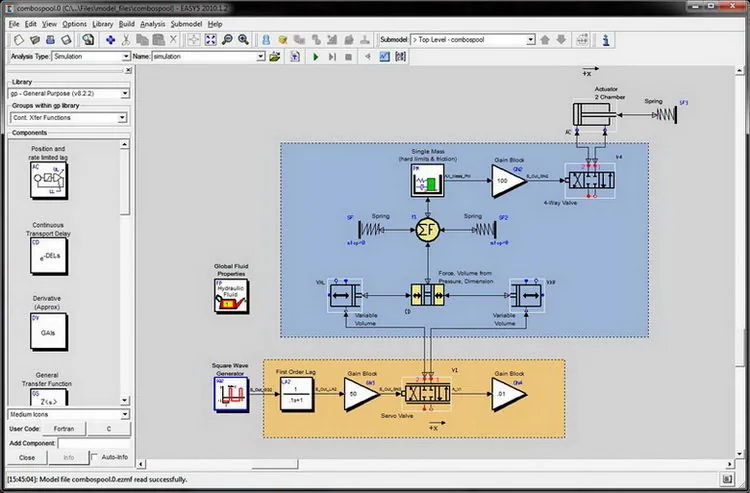Click the blue info icon

[606, 40]
